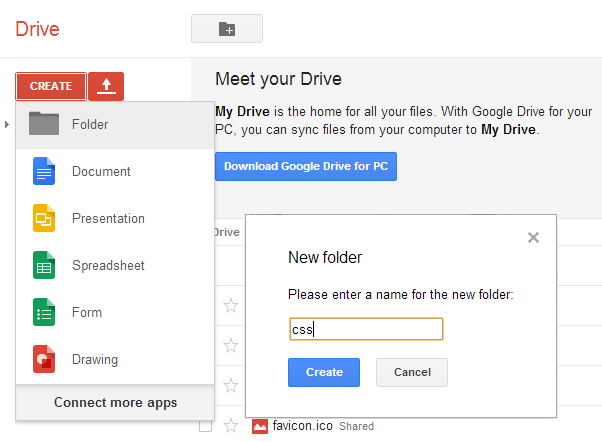Select Spreadsheet from the create menu
Image resolution: width=602 pixels, height=442 pixels.
click(108, 265)
